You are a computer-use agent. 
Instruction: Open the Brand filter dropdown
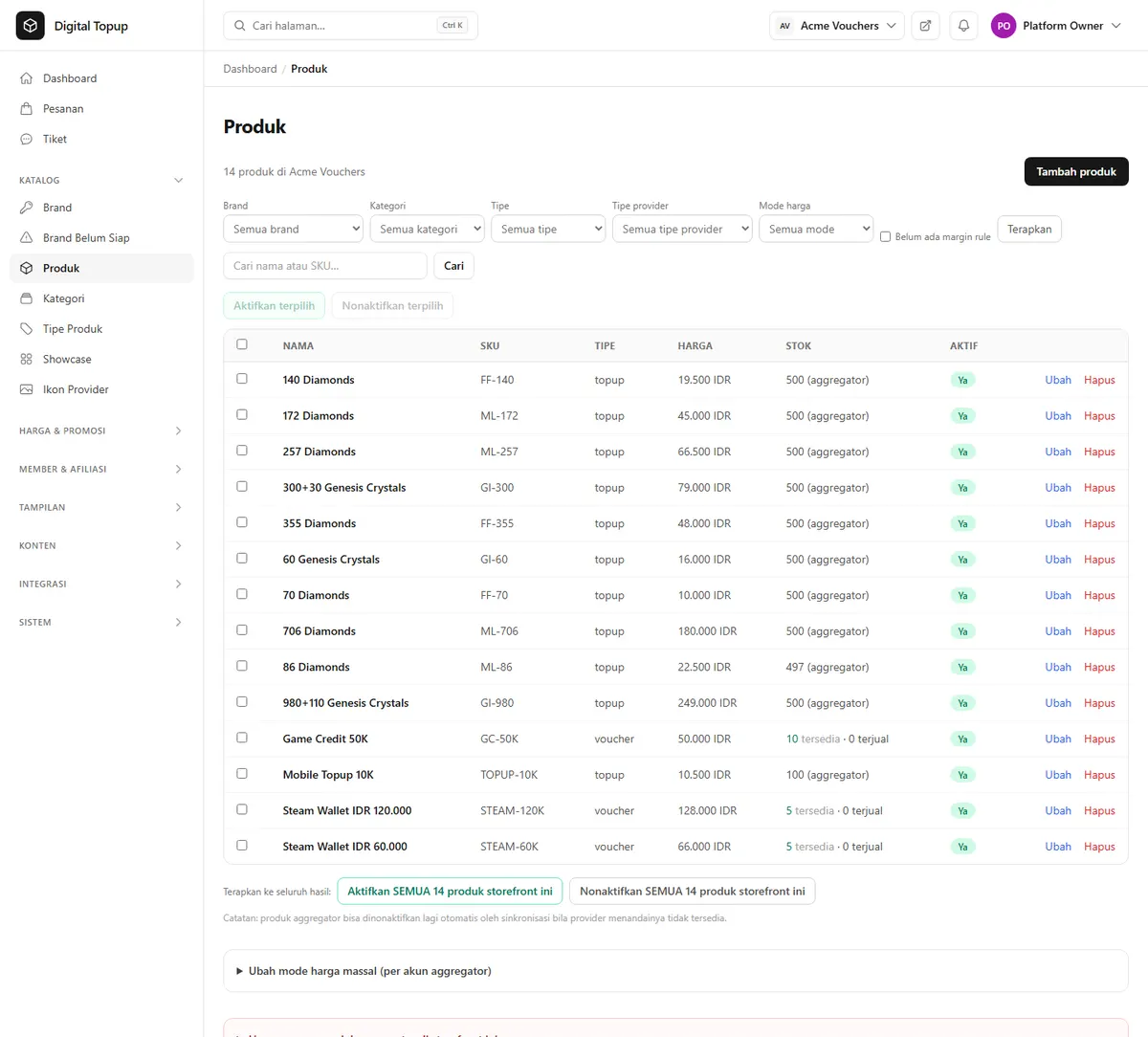pos(293,229)
